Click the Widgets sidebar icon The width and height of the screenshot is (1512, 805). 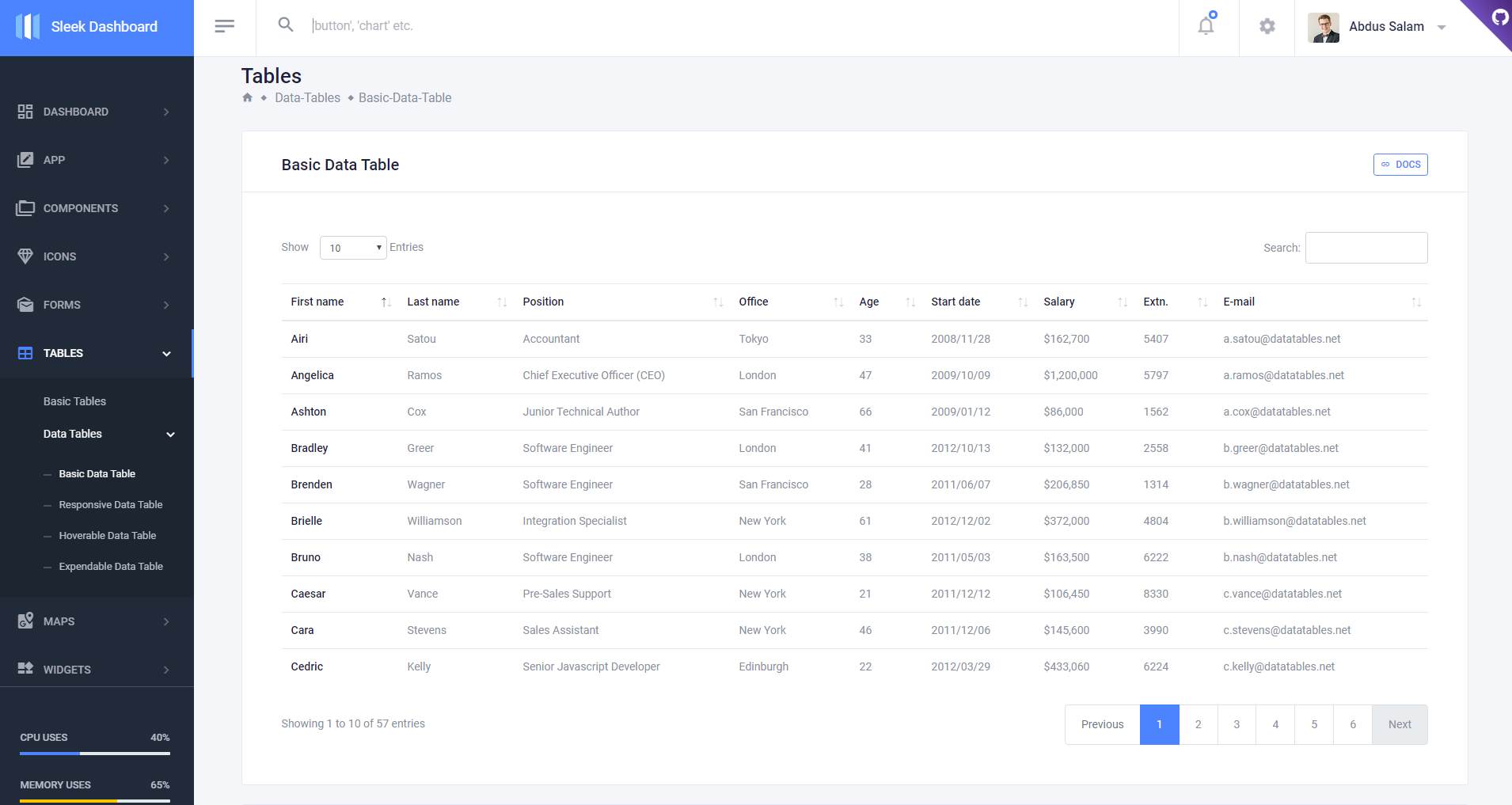click(x=25, y=668)
